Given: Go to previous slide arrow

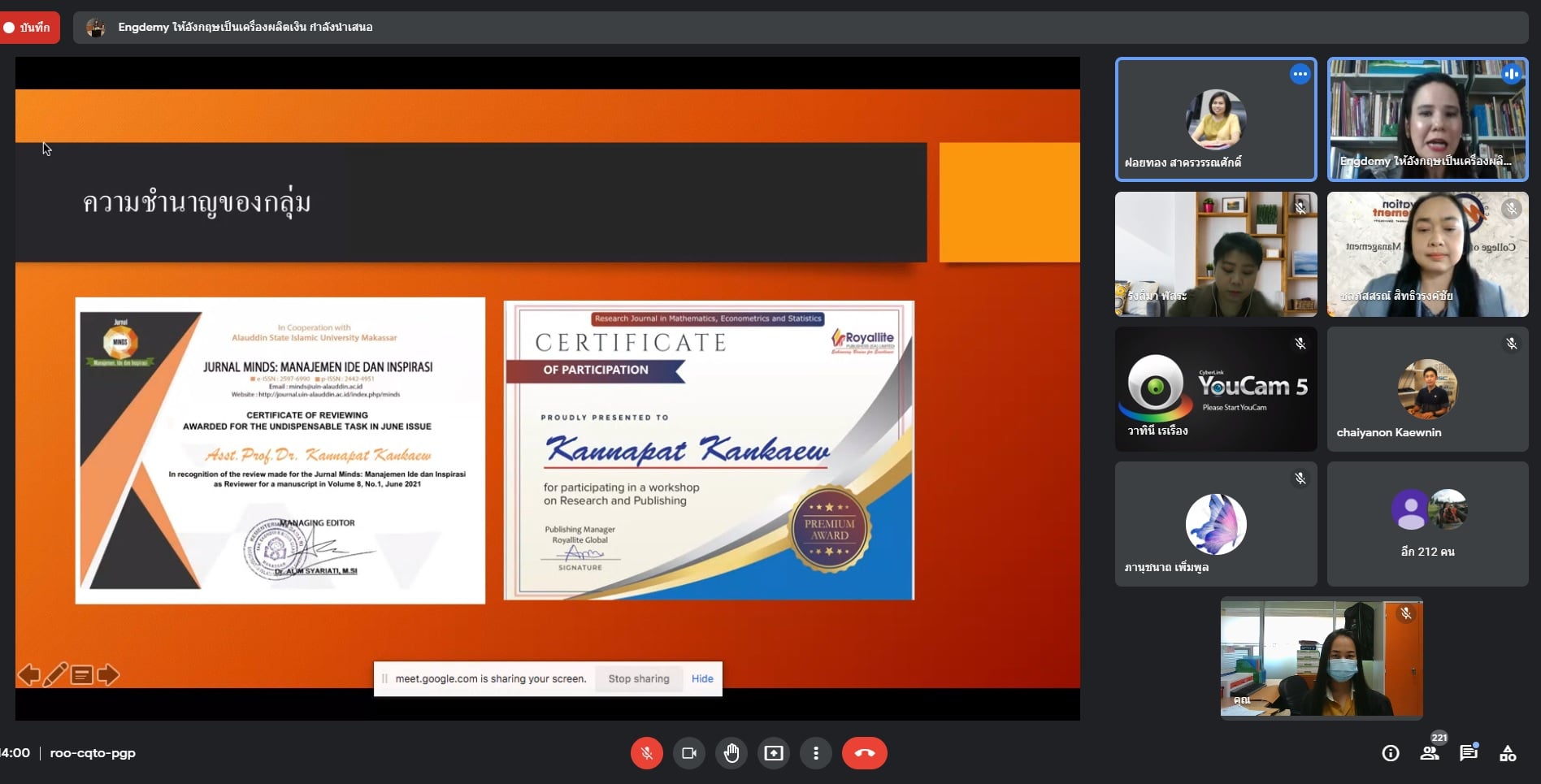Looking at the screenshot, I should tap(28, 675).
